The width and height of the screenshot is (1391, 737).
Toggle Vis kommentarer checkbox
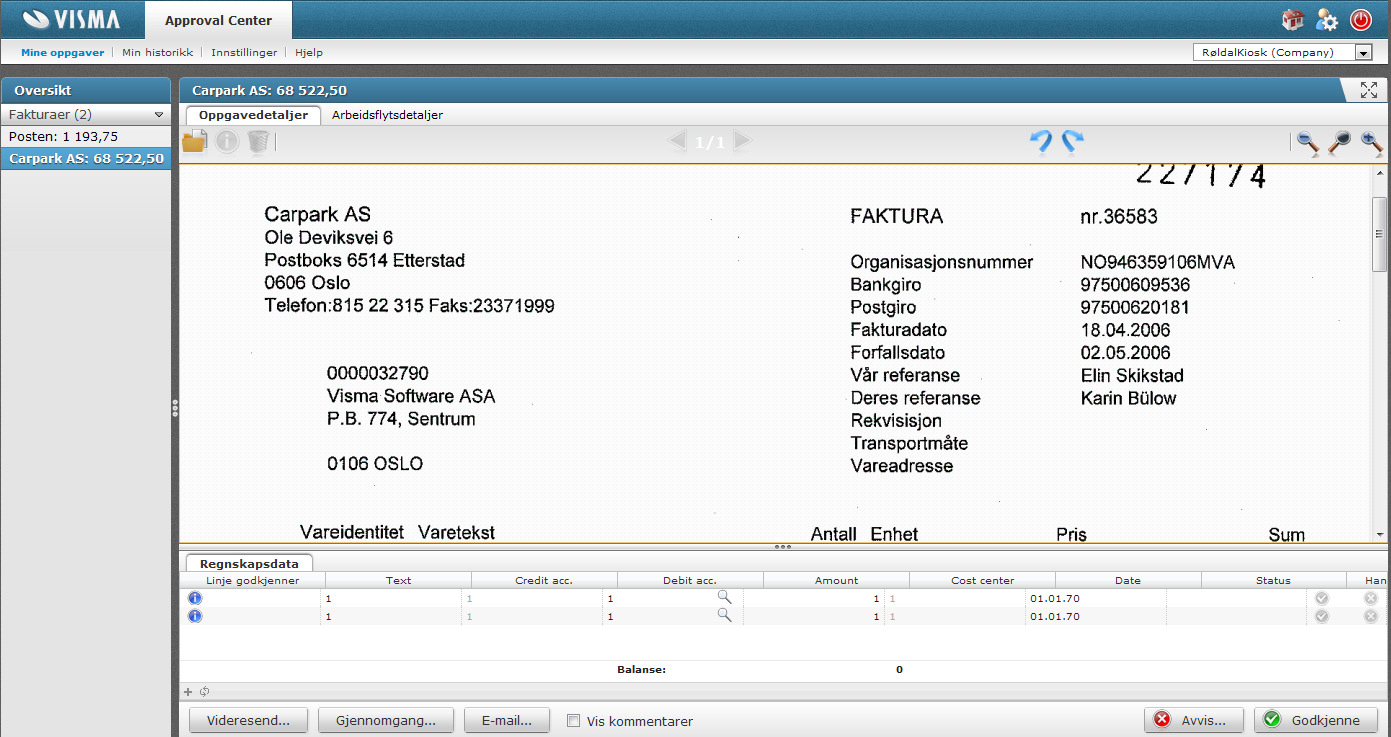tap(573, 720)
